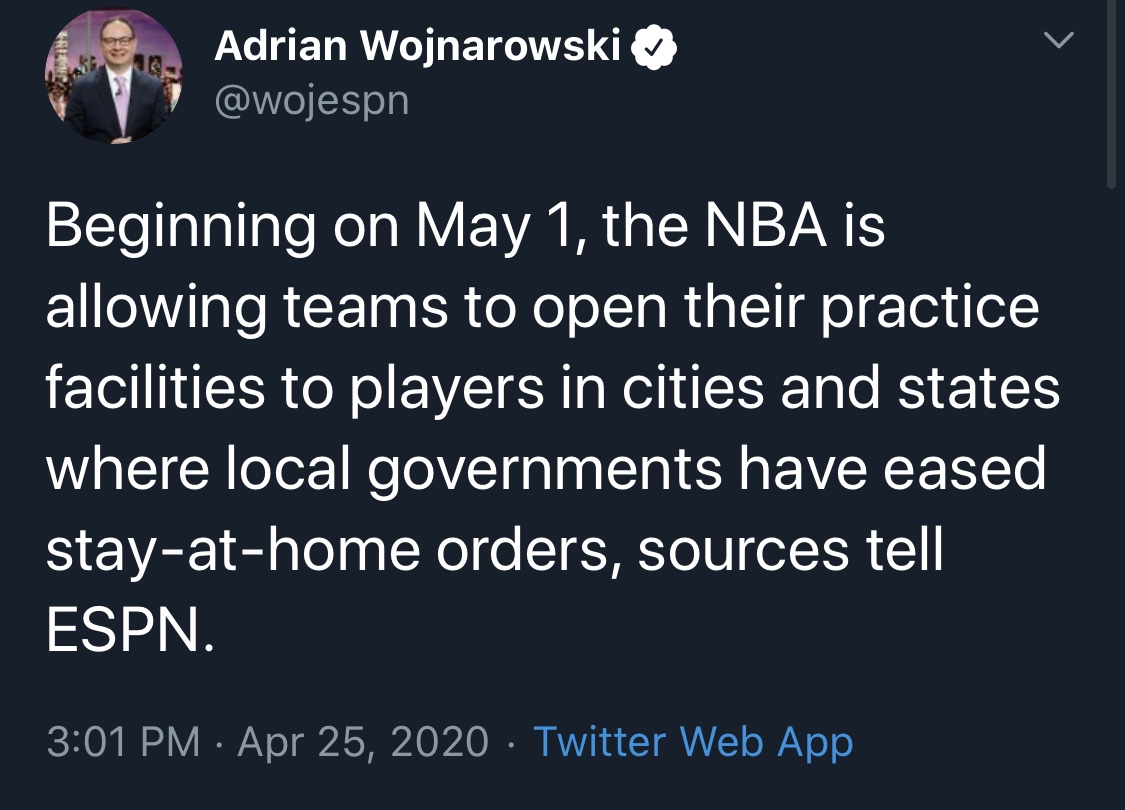Click the Twitter Web App source link
The image size is (1125, 810).
(693, 742)
